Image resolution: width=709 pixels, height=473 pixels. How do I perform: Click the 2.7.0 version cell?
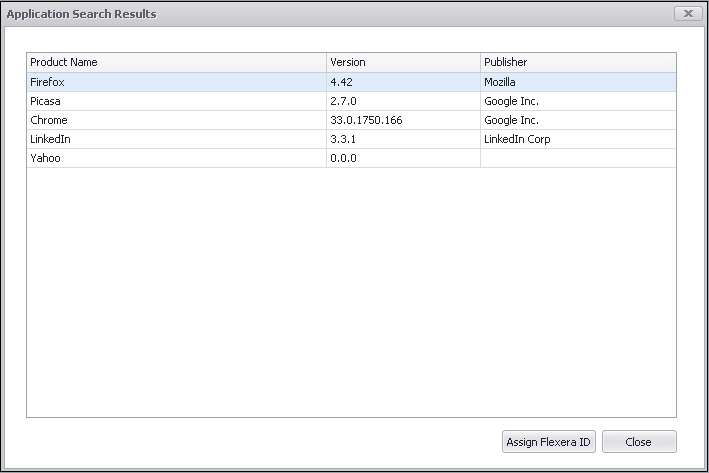(x=344, y=101)
